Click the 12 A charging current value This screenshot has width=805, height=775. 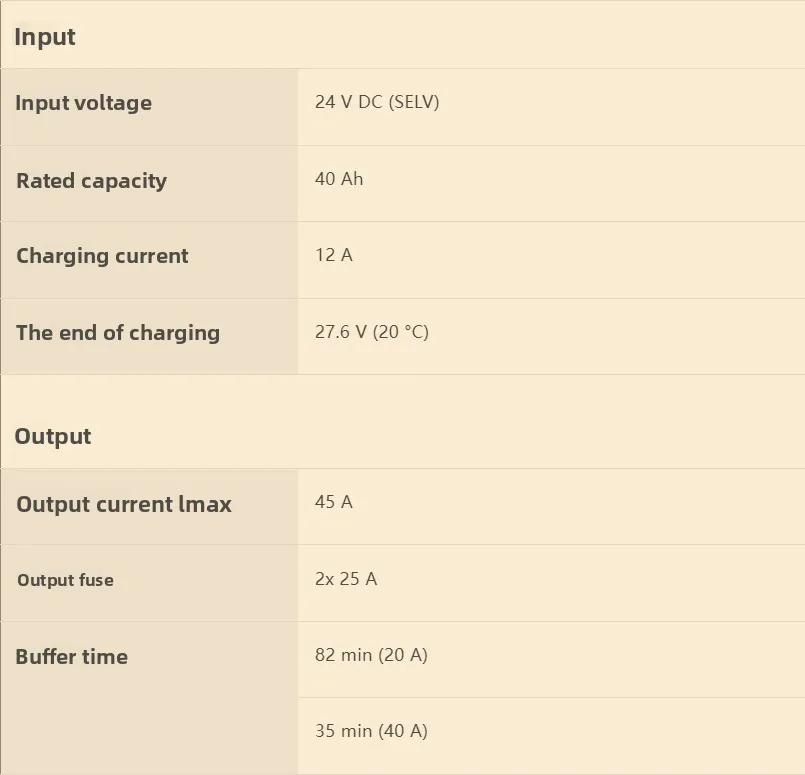pos(334,255)
